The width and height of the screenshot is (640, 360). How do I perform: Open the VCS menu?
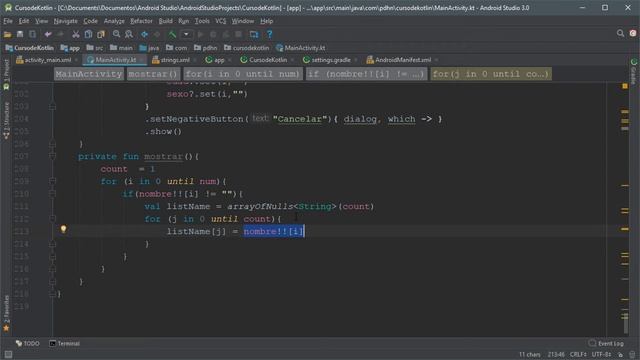point(220,21)
